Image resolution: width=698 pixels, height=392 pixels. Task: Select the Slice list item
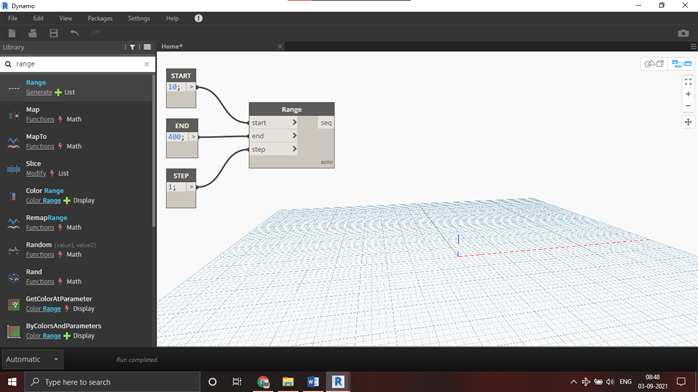[77, 169]
